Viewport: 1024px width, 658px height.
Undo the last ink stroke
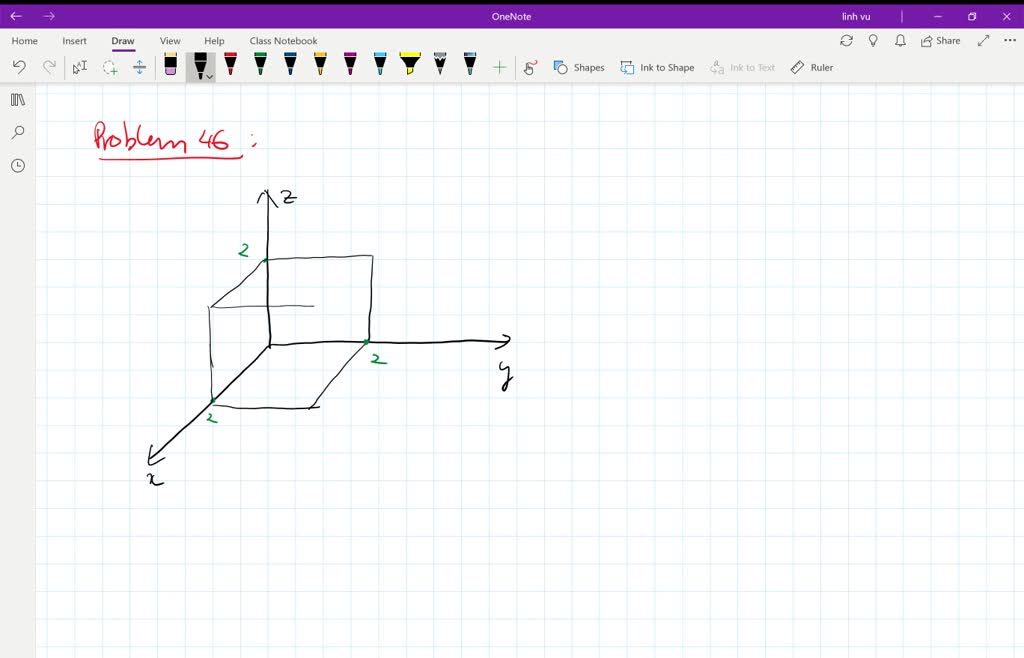[18, 65]
